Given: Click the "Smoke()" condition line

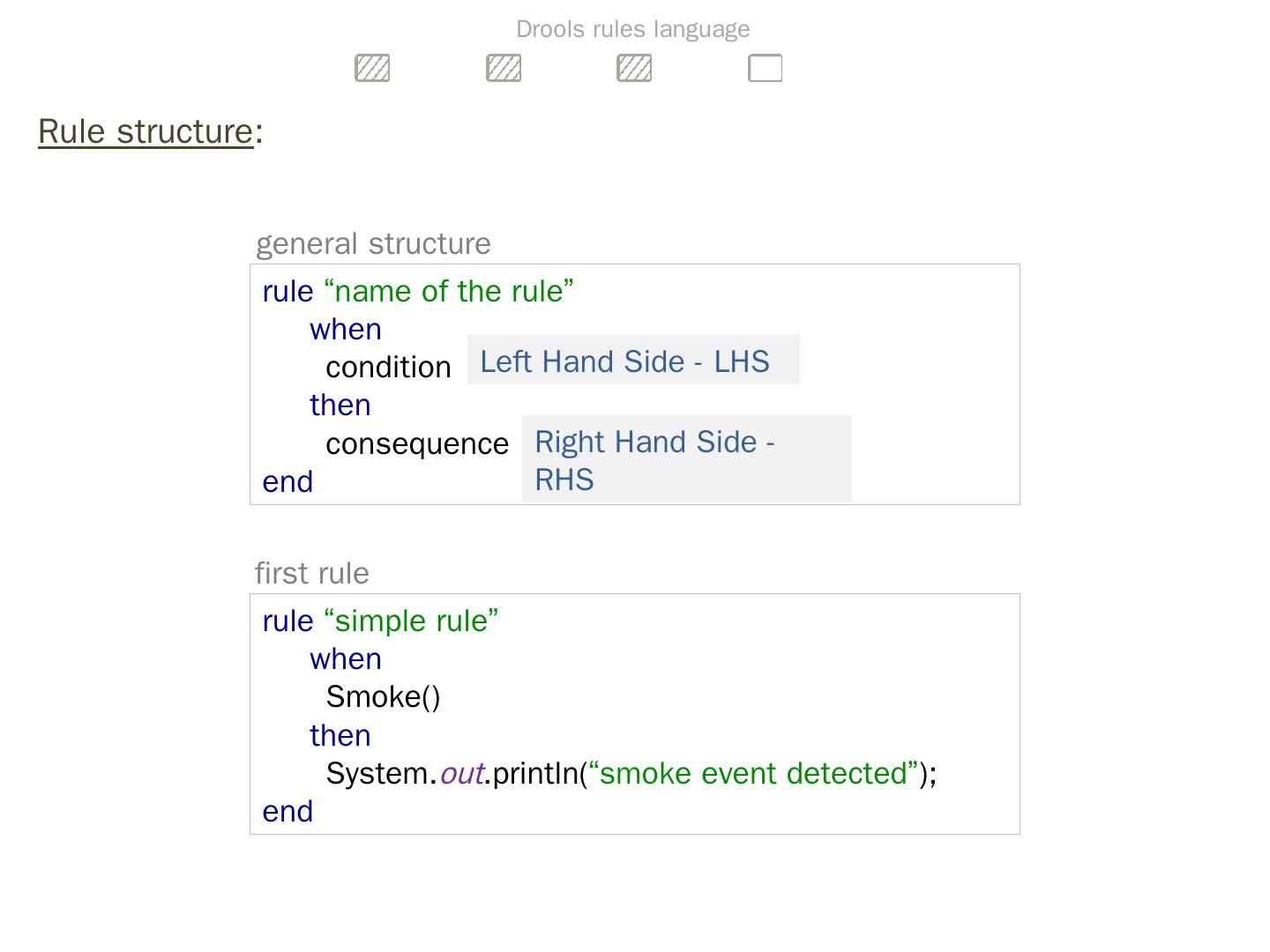Looking at the screenshot, I should click(x=383, y=696).
